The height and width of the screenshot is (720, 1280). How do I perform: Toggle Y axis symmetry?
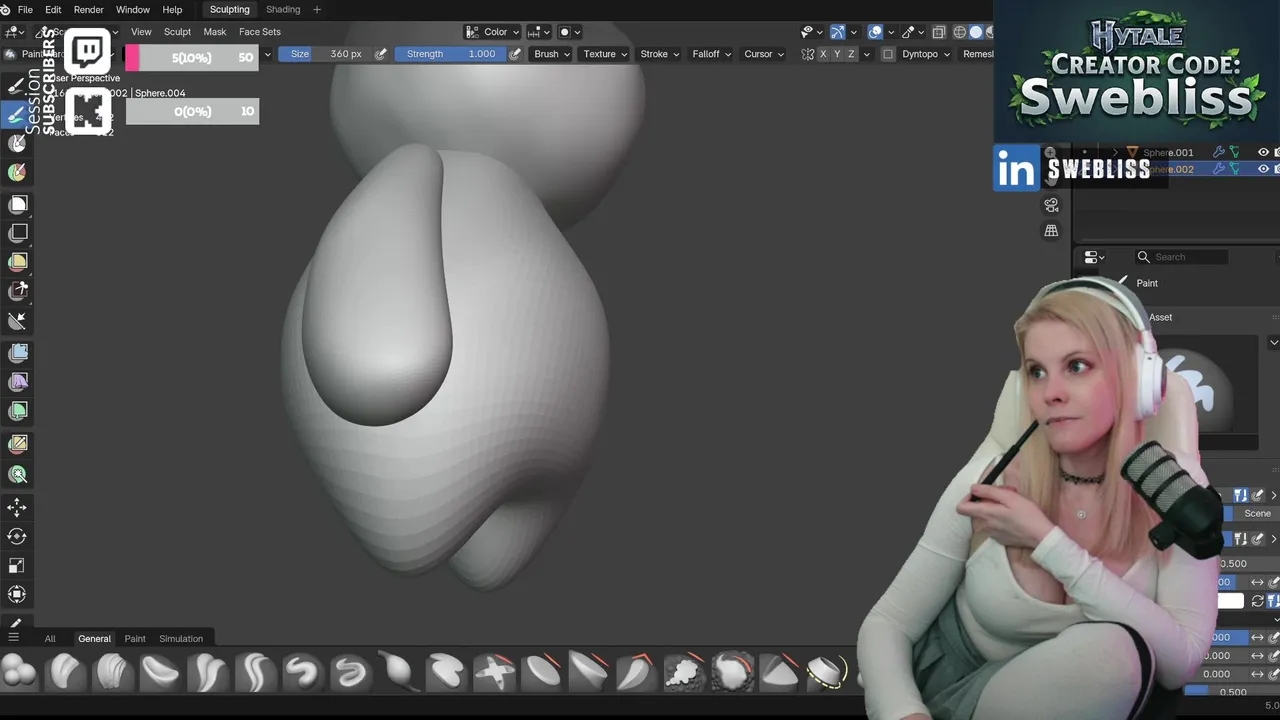(837, 54)
